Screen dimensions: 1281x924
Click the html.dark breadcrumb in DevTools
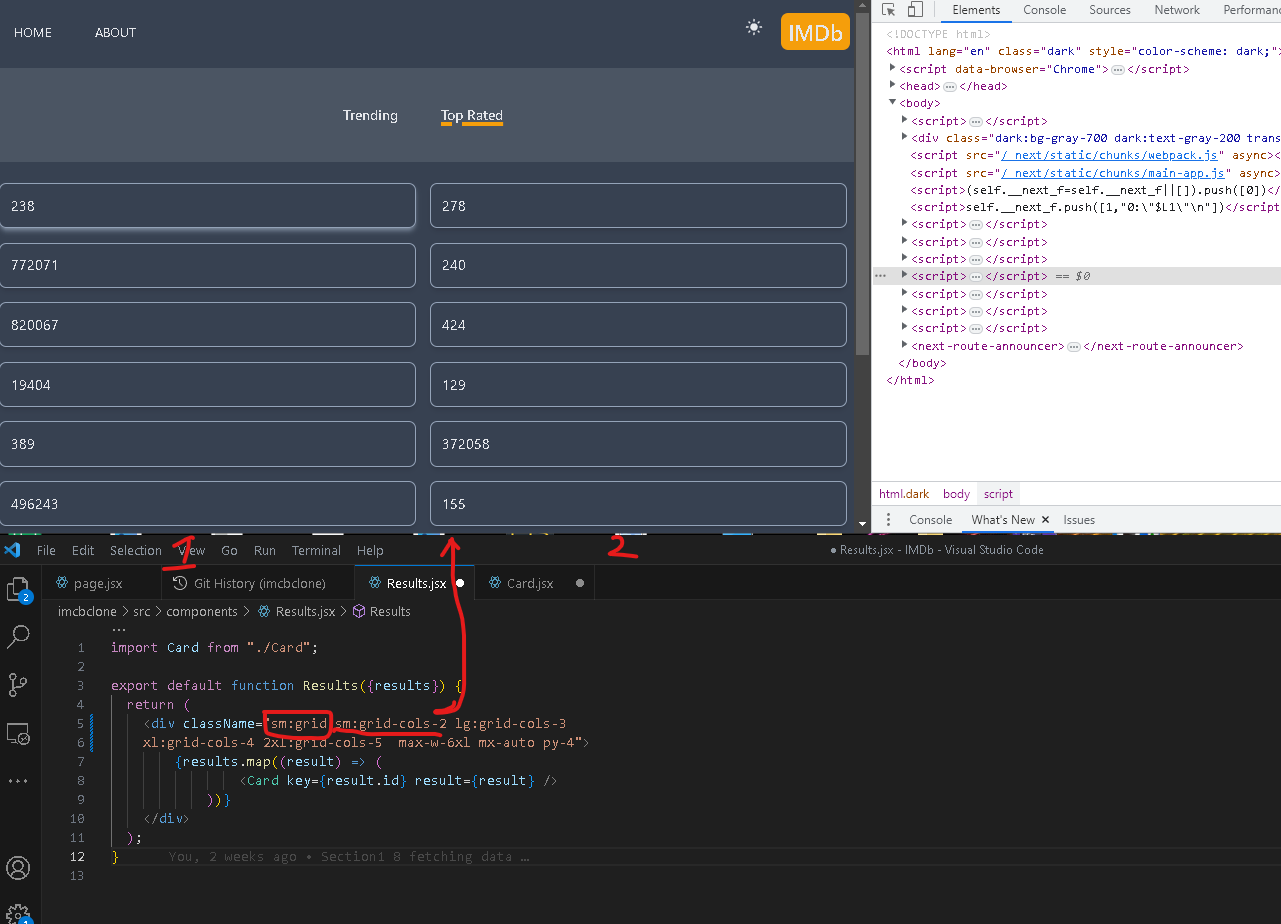pyautogui.click(x=904, y=494)
